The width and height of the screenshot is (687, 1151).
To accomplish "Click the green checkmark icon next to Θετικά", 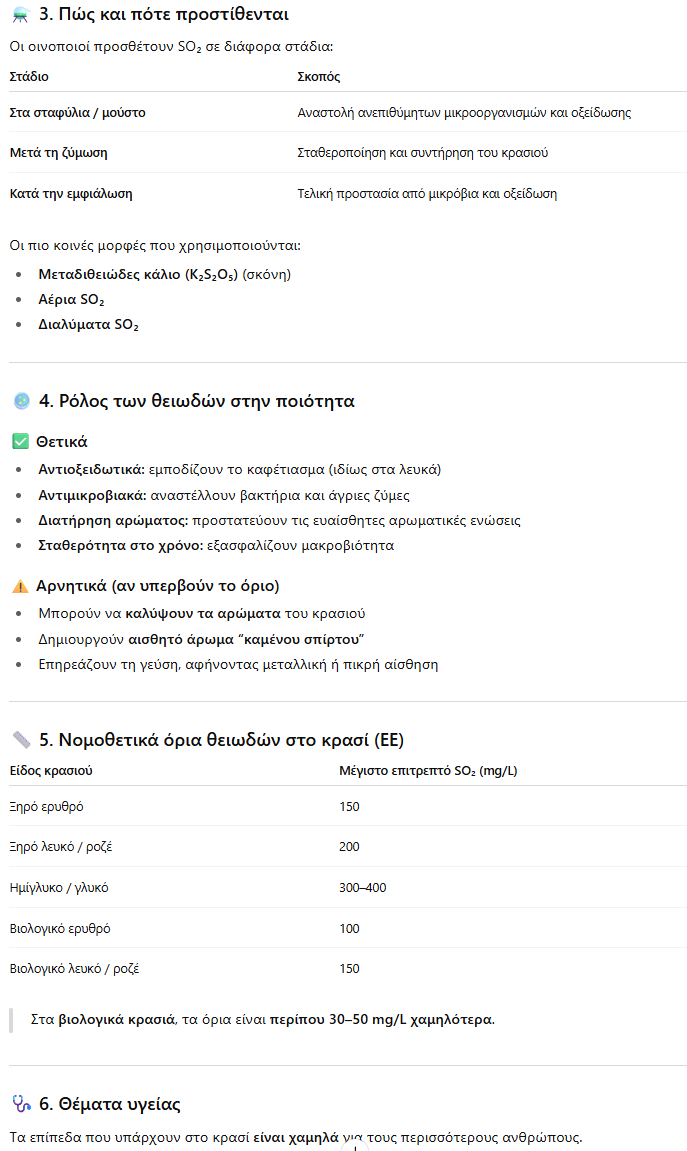I will tap(20, 441).
